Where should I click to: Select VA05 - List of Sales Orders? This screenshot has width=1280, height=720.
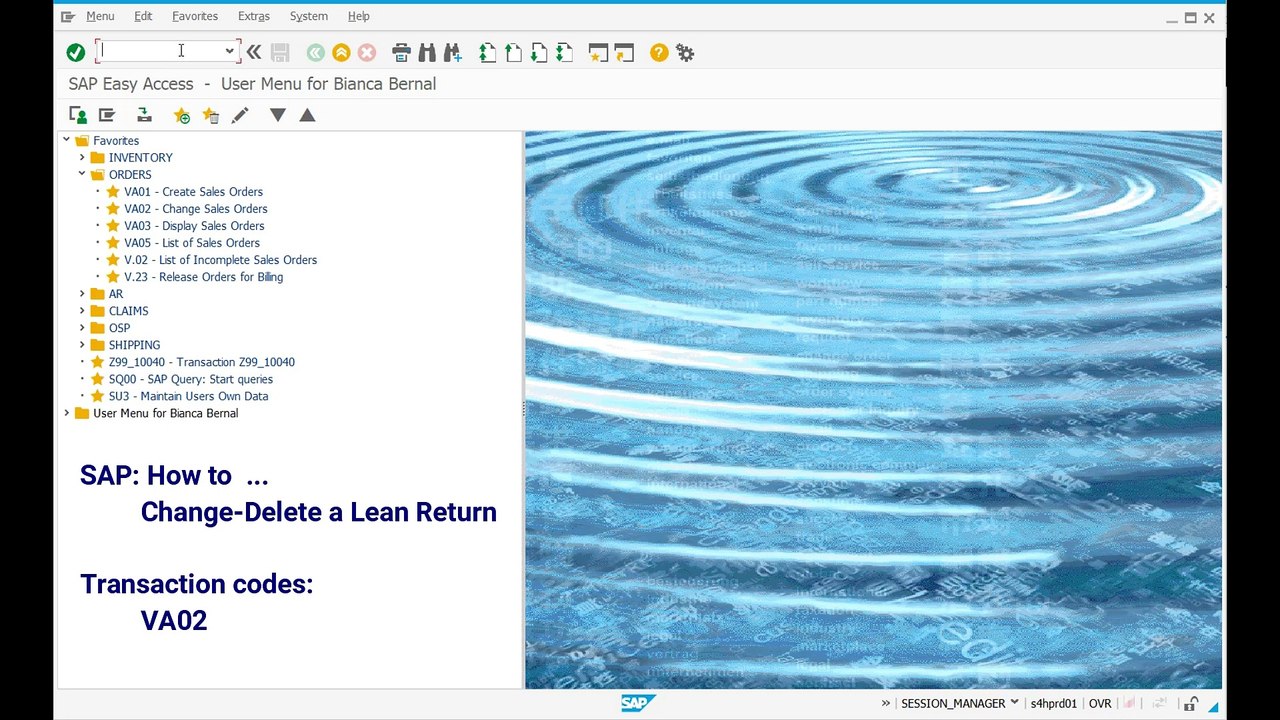click(192, 243)
